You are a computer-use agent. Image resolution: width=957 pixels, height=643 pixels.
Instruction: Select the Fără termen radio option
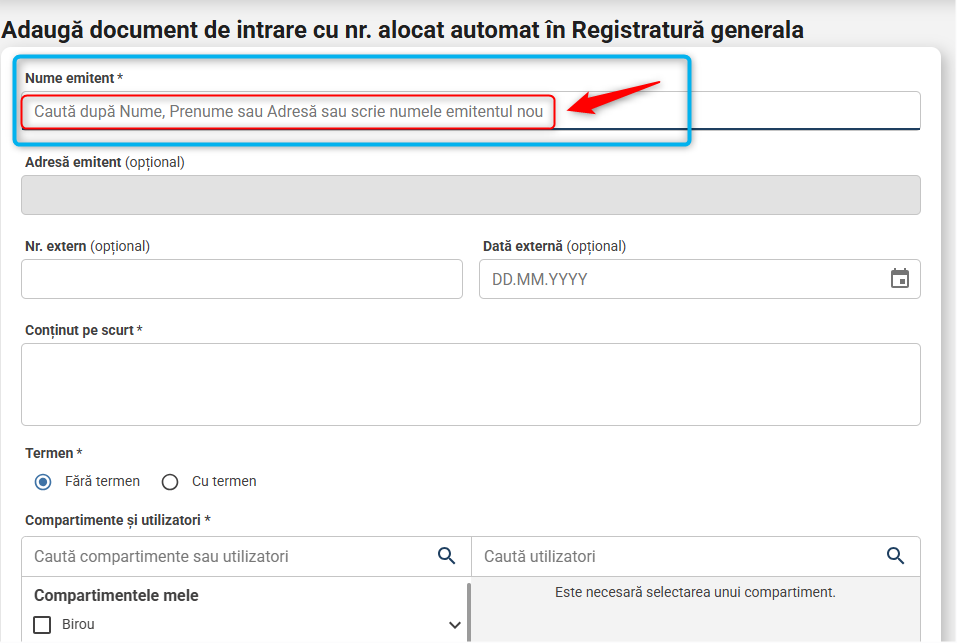(x=43, y=482)
